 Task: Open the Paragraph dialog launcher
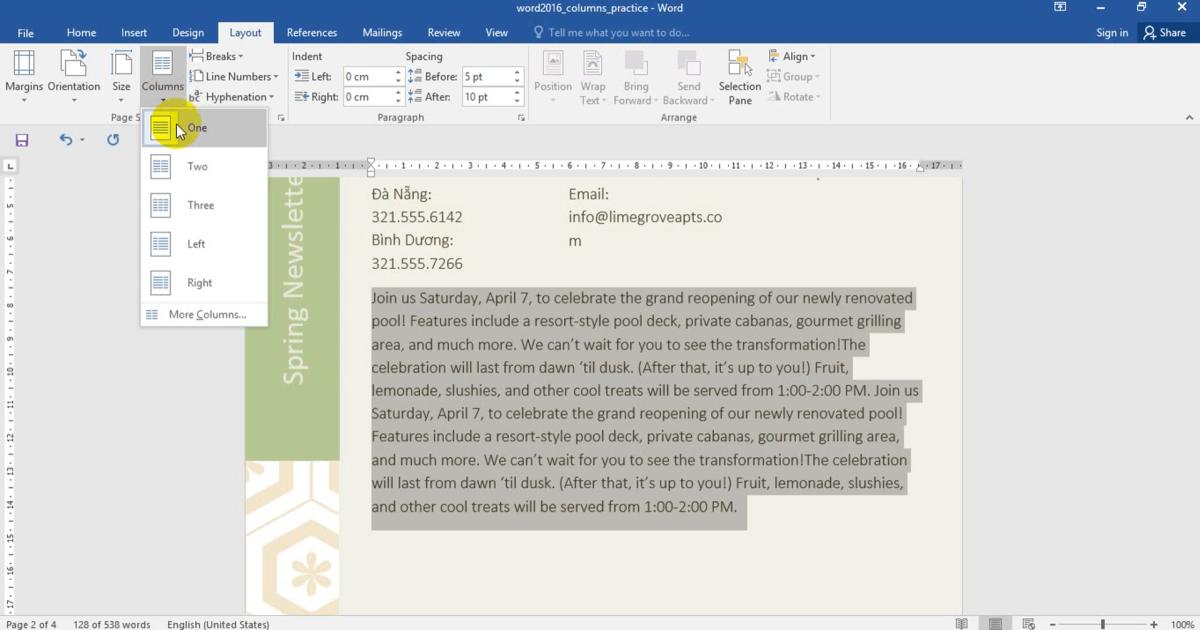point(522,118)
